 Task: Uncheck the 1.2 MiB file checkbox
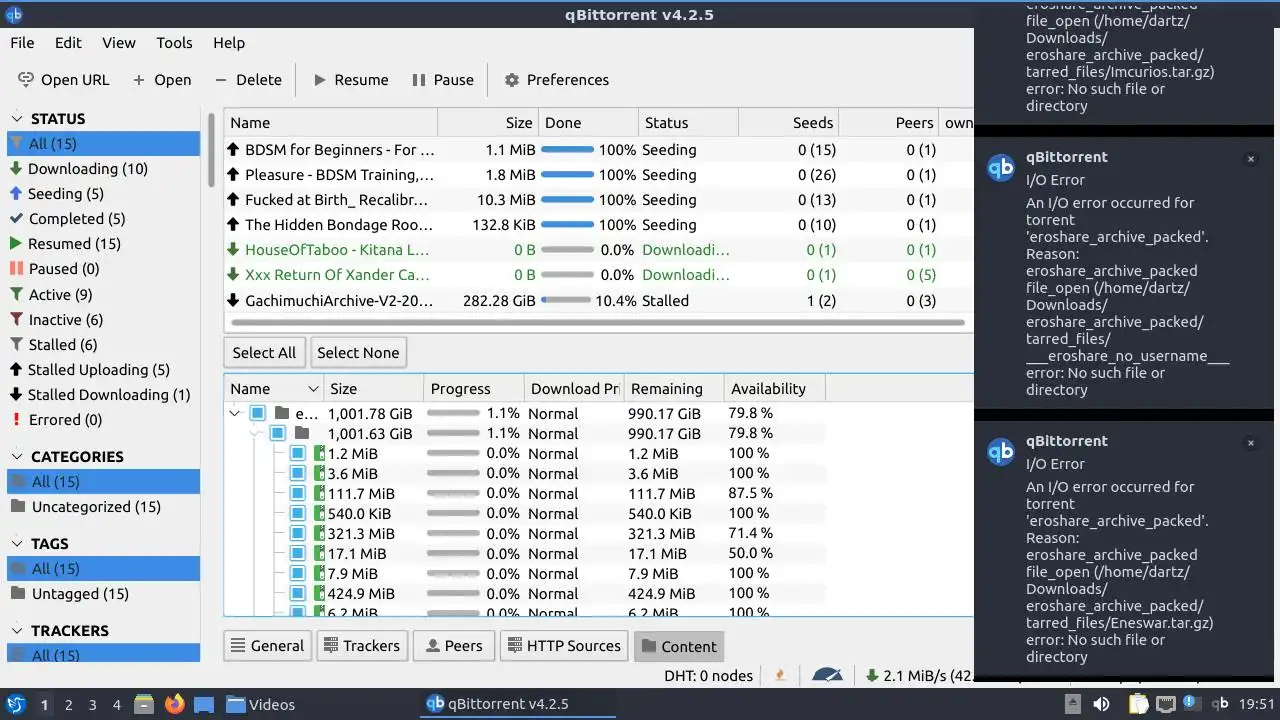point(297,453)
